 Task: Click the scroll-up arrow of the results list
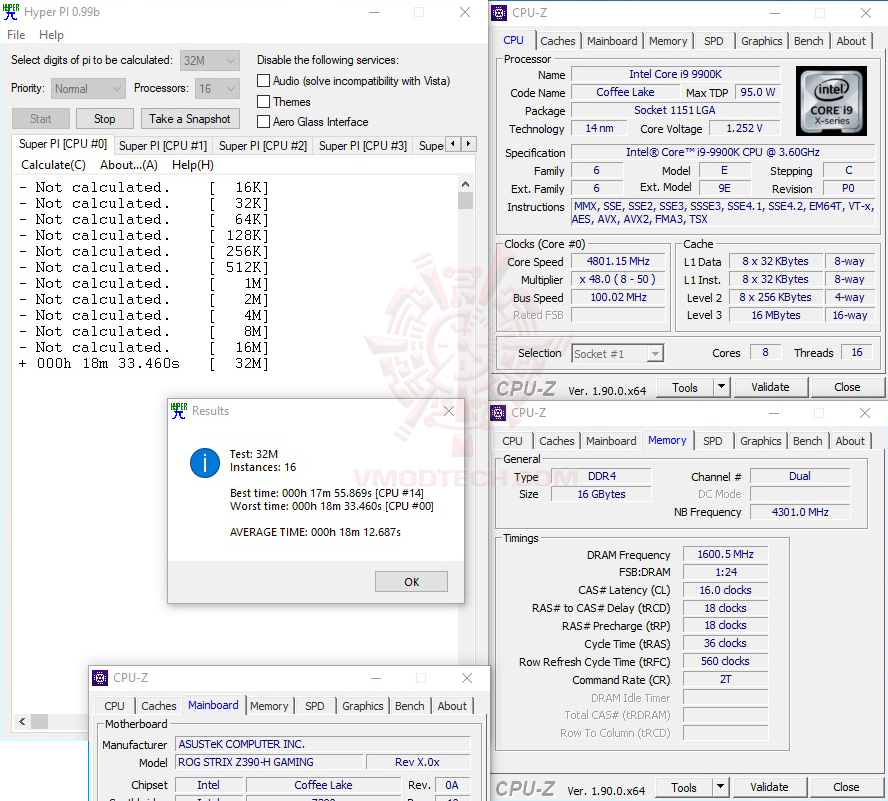coord(466,184)
